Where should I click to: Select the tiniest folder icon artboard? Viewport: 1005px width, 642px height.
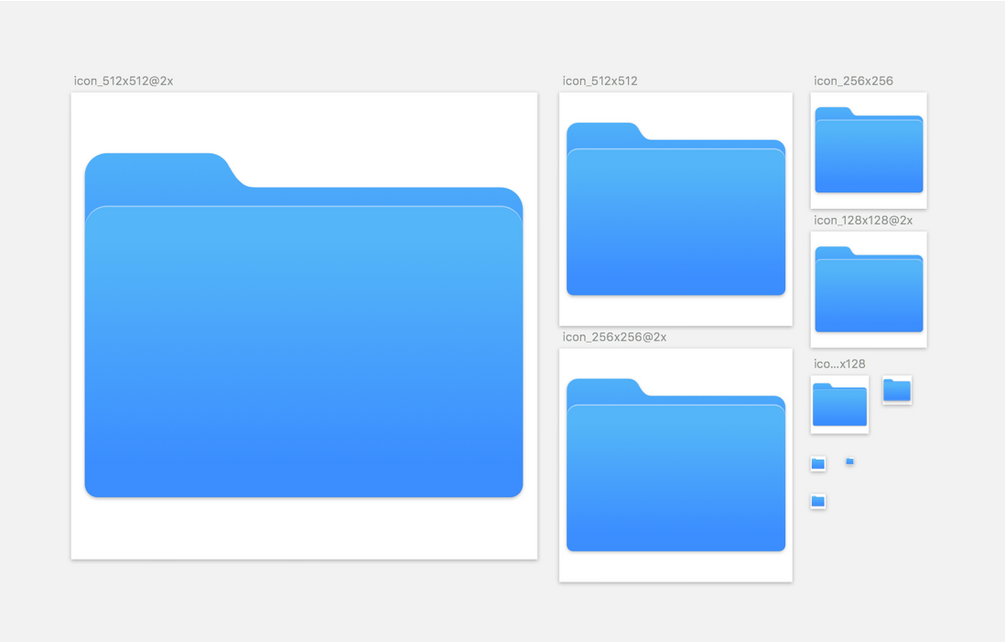point(850,461)
